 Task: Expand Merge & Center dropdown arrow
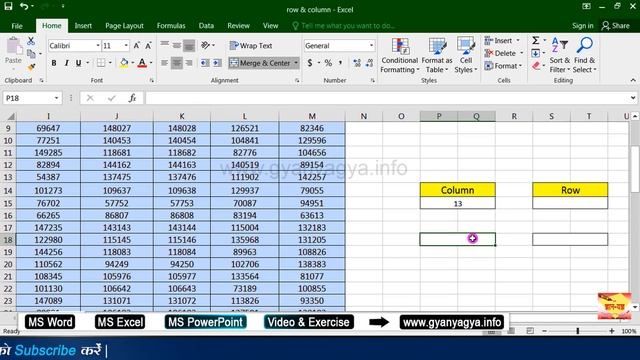[x=296, y=63]
